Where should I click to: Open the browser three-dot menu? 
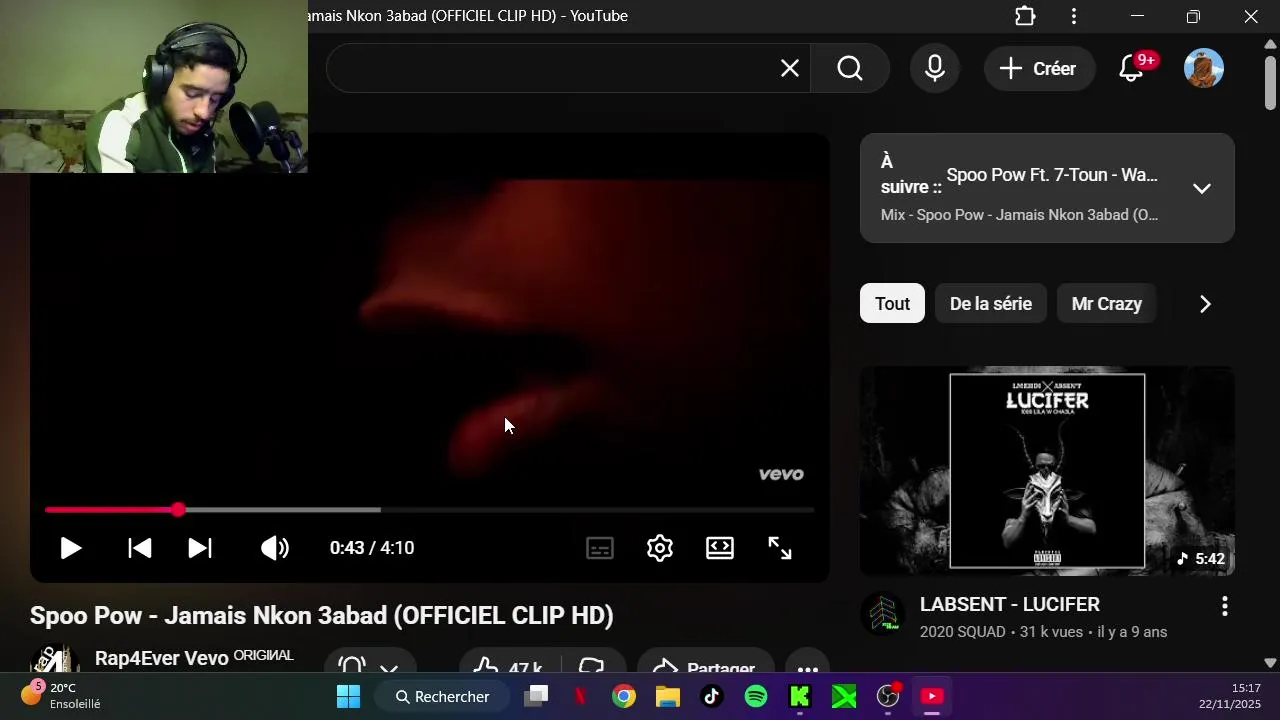coord(1074,16)
